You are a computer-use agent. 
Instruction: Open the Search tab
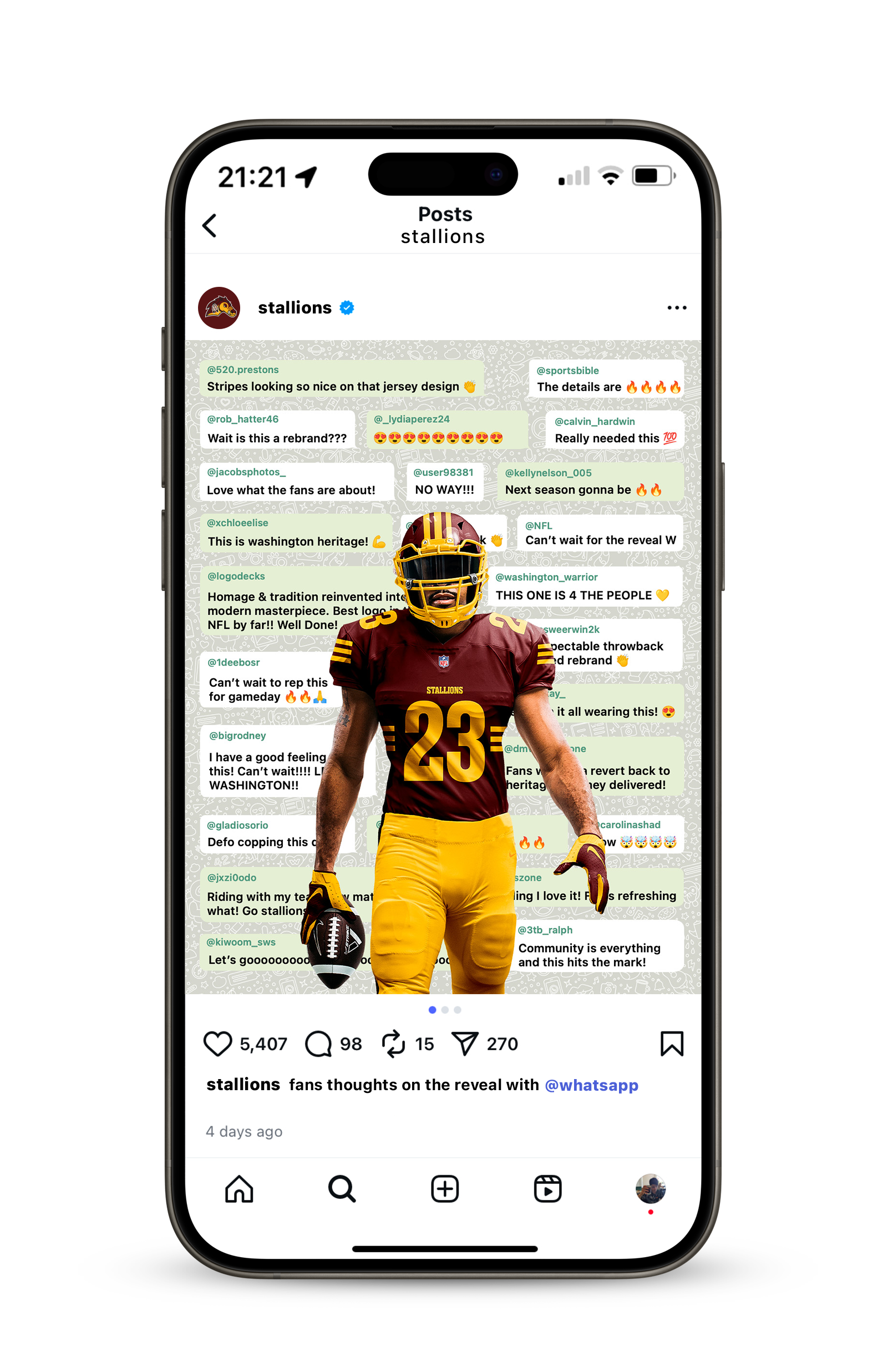tap(342, 1188)
